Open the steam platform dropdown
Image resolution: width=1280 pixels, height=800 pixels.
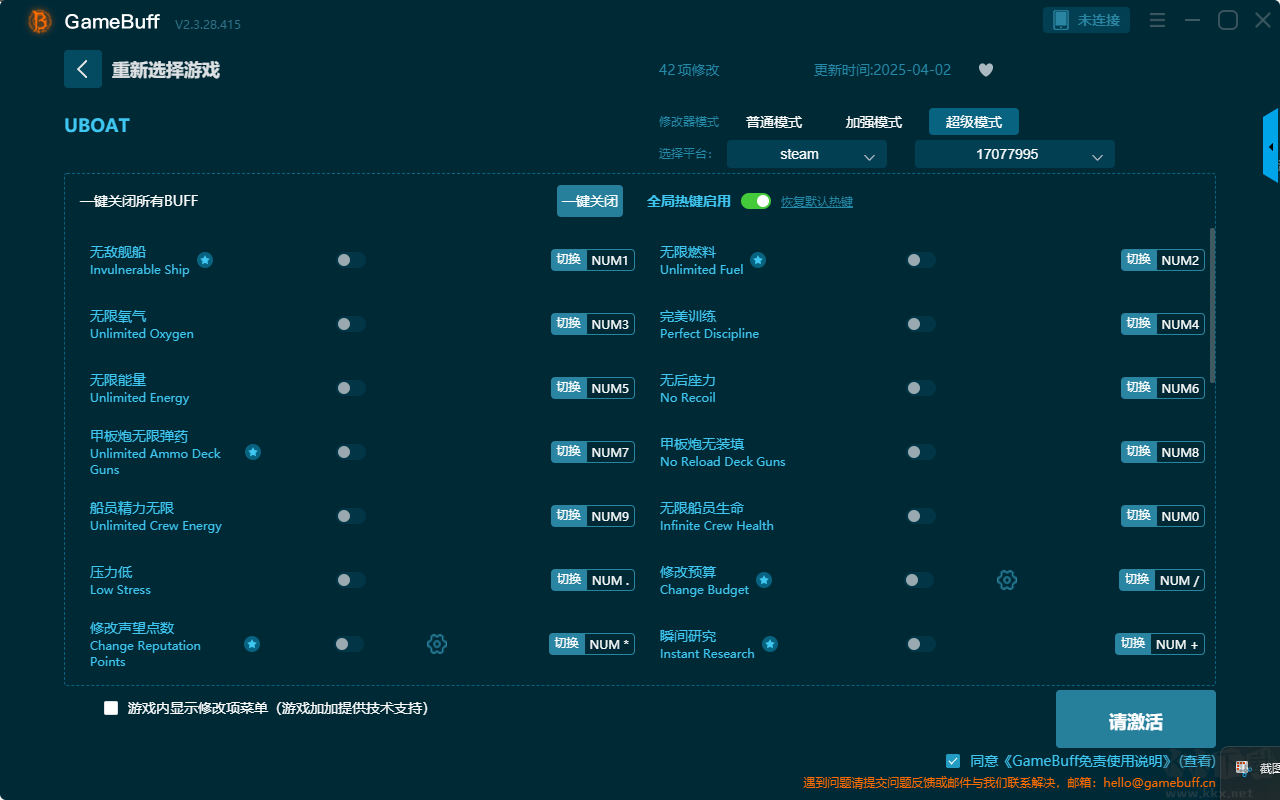807,154
